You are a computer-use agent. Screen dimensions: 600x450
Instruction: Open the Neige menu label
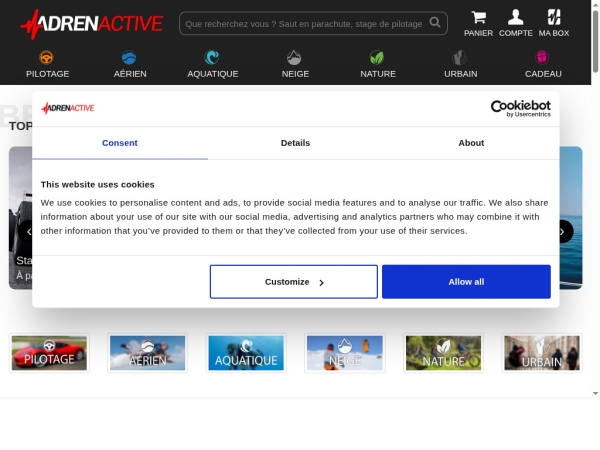click(295, 74)
